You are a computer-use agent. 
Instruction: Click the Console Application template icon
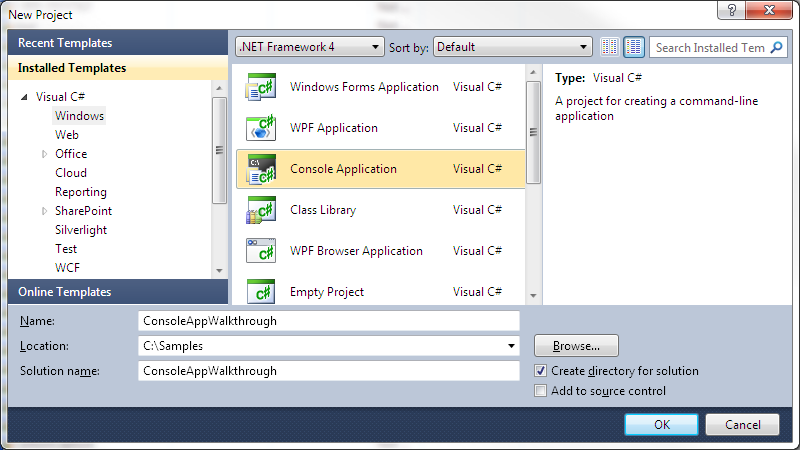[x=261, y=169]
